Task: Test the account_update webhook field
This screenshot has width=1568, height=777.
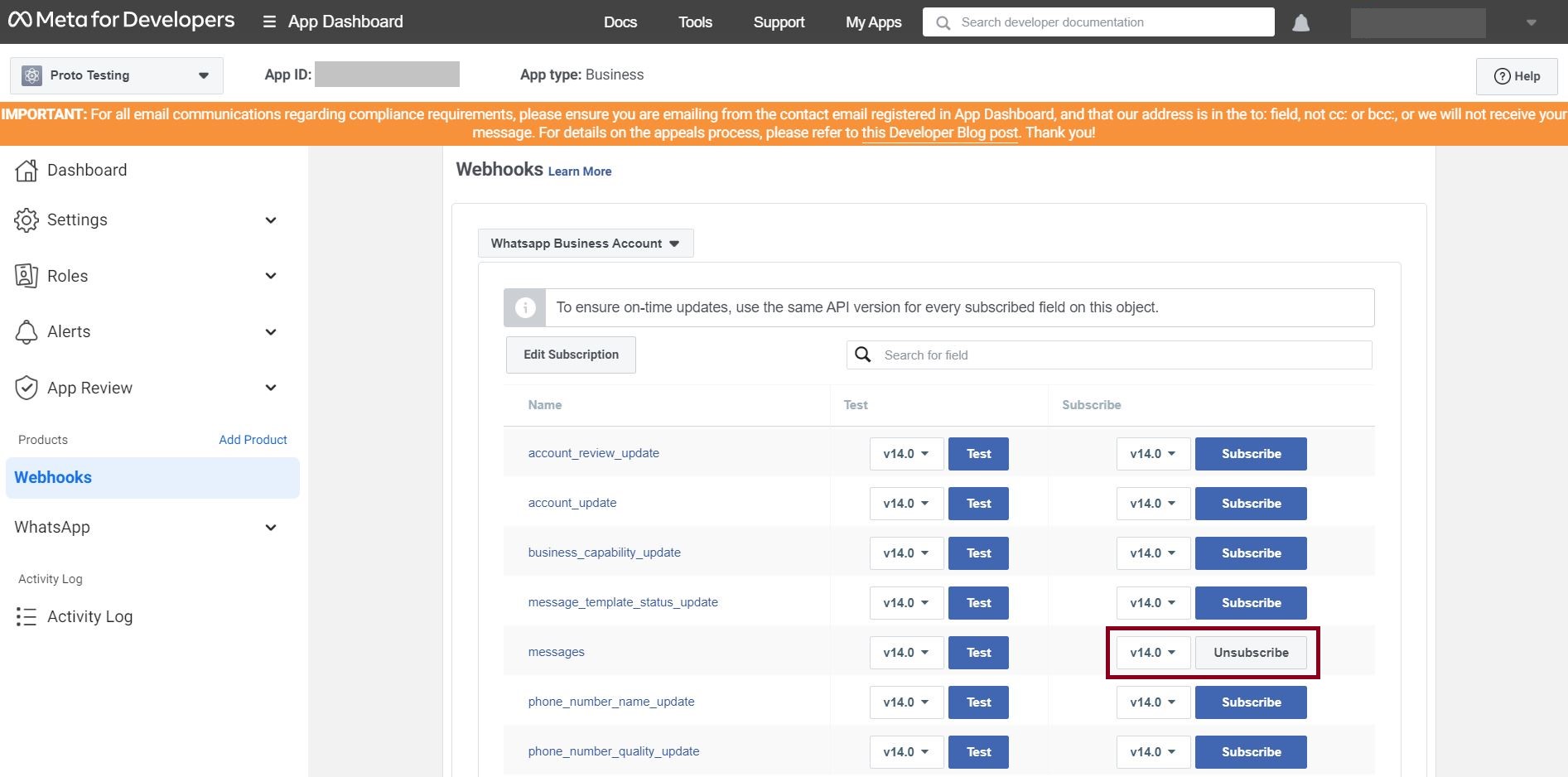Action: (x=978, y=504)
